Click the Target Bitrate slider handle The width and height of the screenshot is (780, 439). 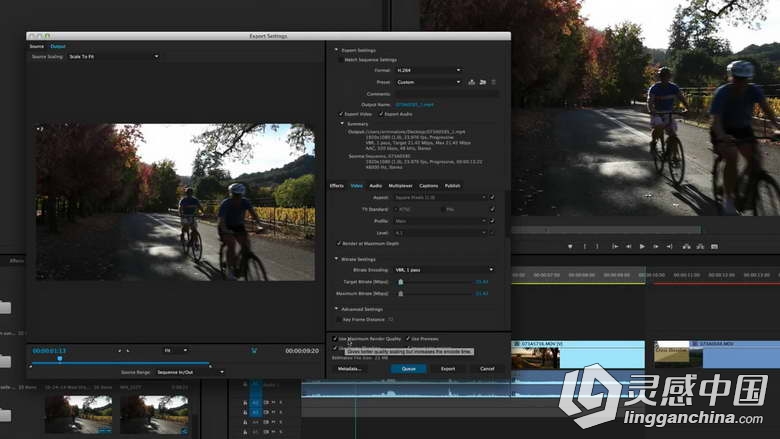click(x=400, y=282)
